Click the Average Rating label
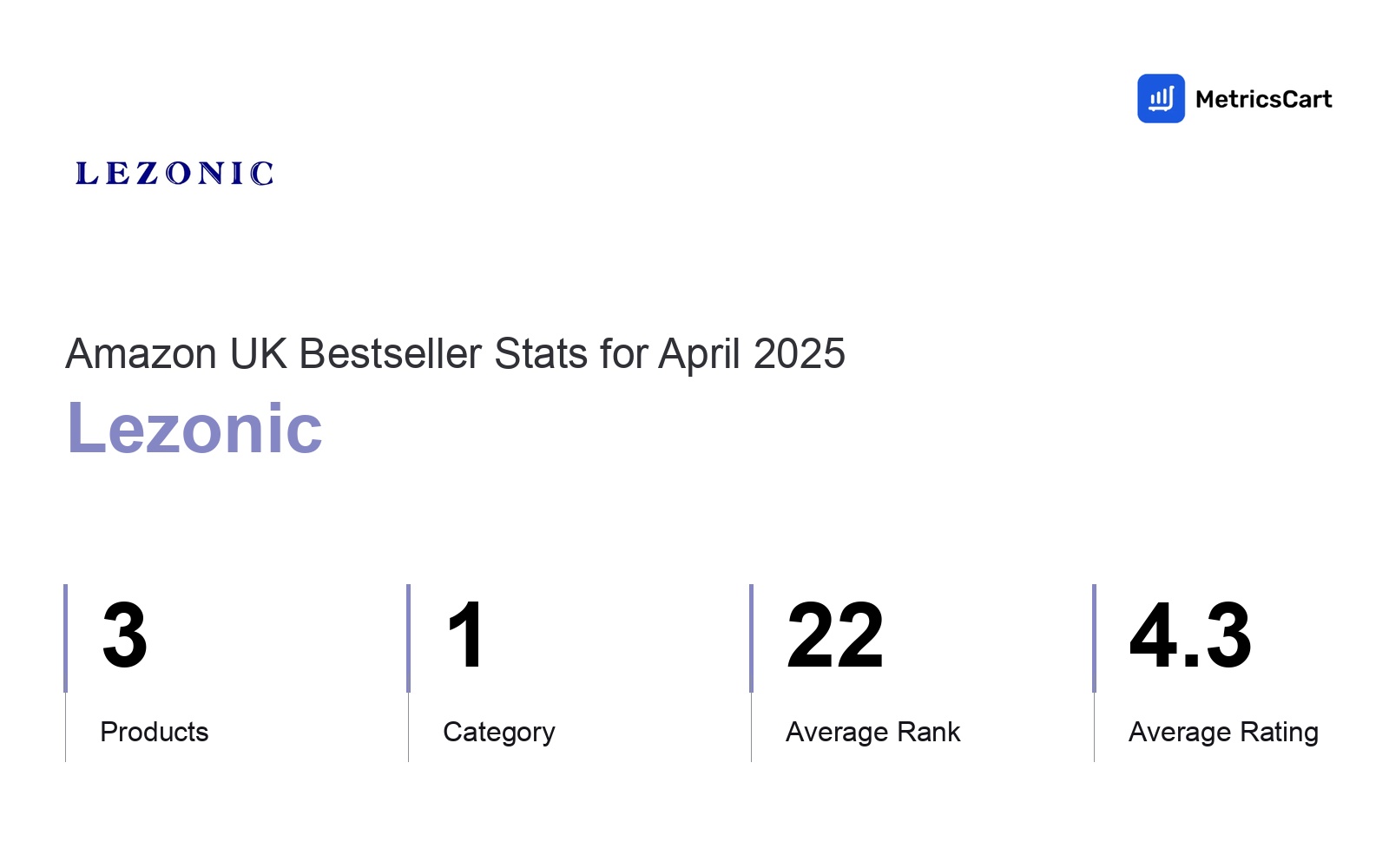Screen dimensions: 1389x868 [x=1224, y=733]
